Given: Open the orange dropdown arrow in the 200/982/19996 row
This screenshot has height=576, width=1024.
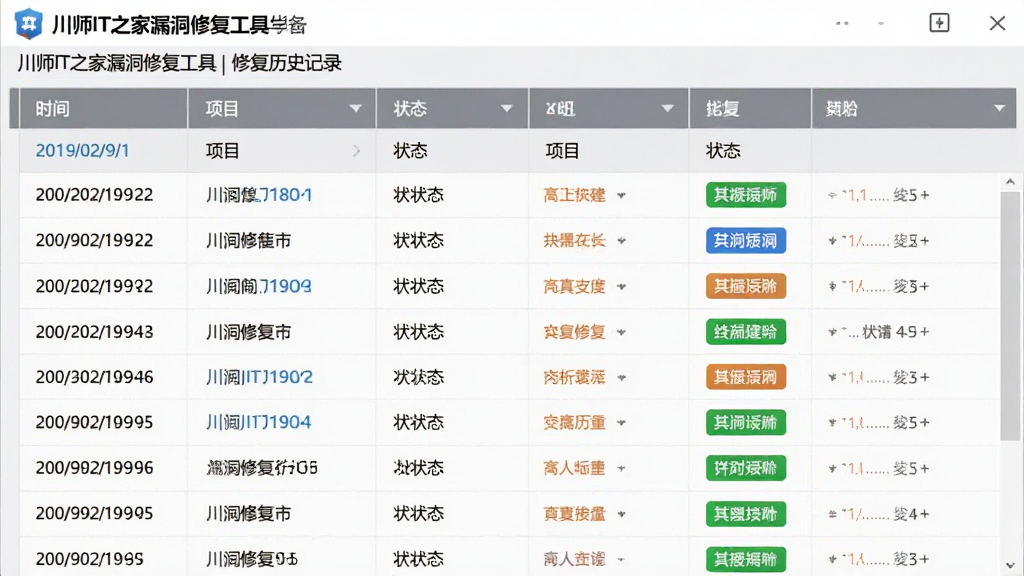Looking at the screenshot, I should (x=621, y=468).
